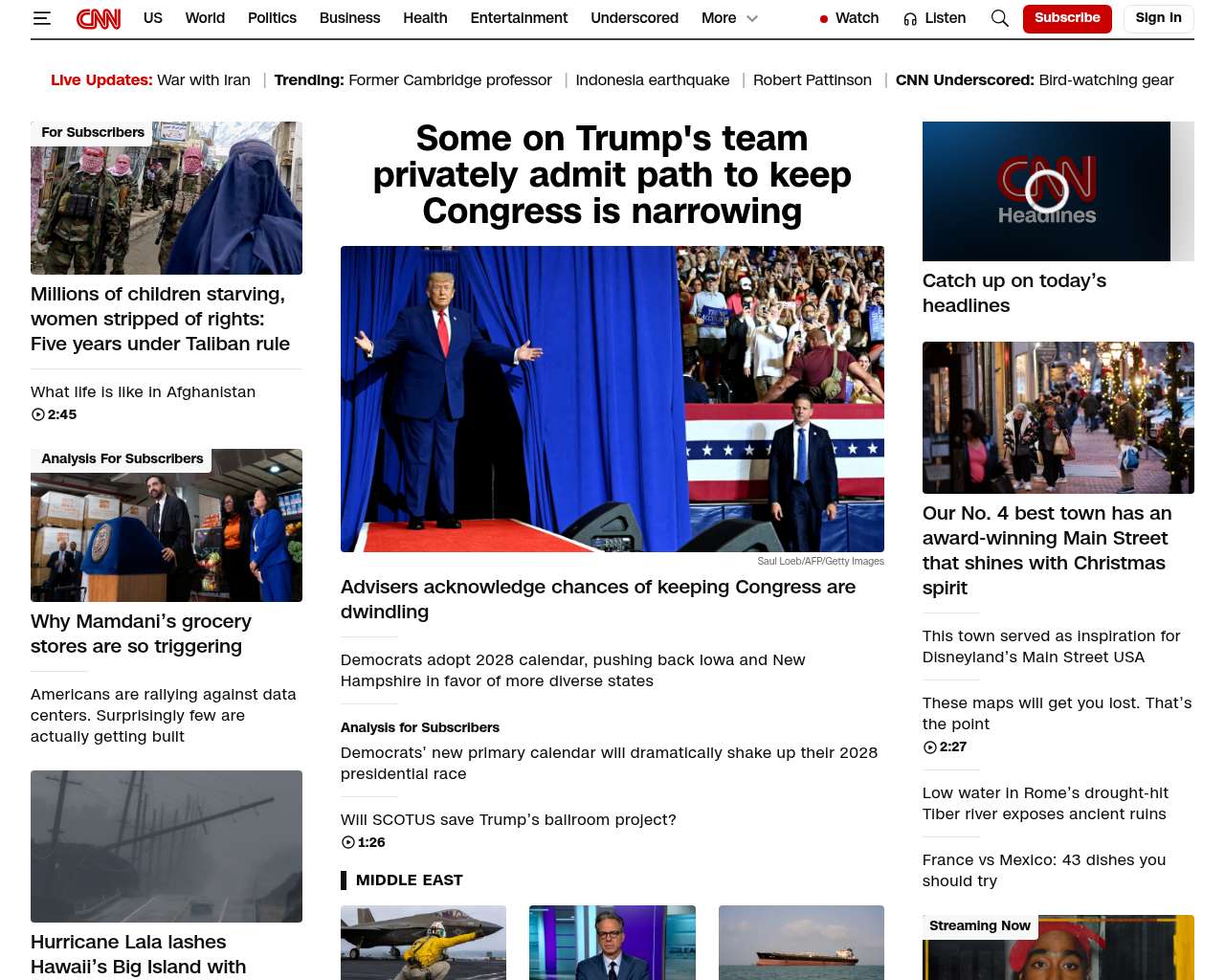Screen dimensions: 1225x980
Task: Open What life is like in Afghanistan
Action: [x=144, y=391]
